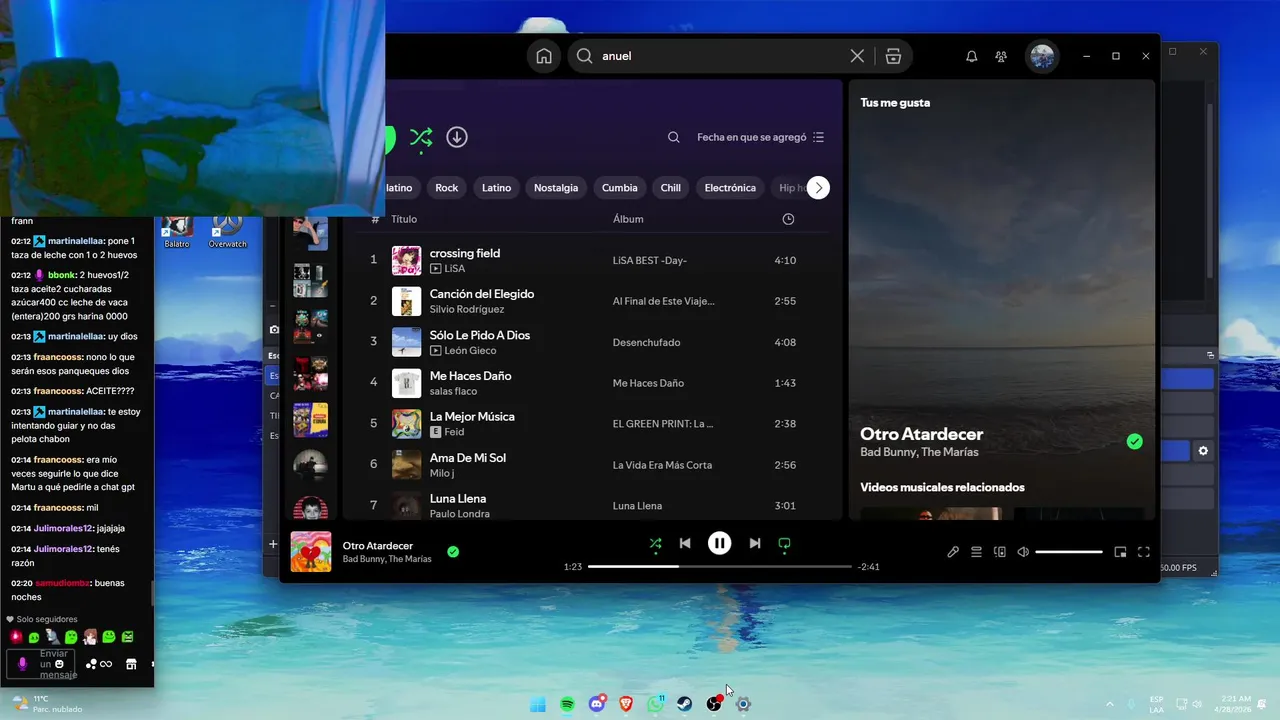
Task: Open 'La Vida Era Más Corta' album
Action: point(662,465)
